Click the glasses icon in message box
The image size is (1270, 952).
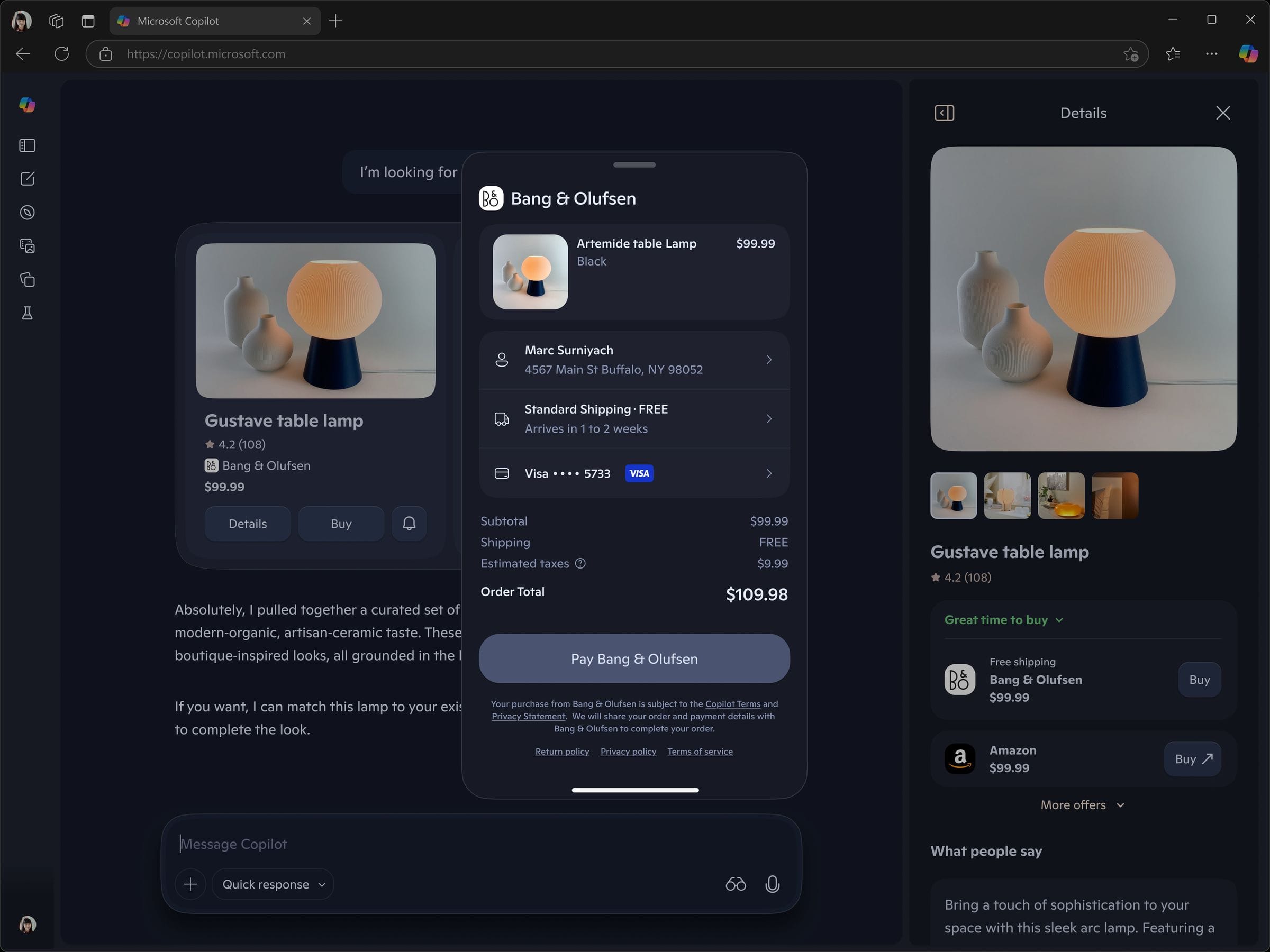tap(736, 884)
